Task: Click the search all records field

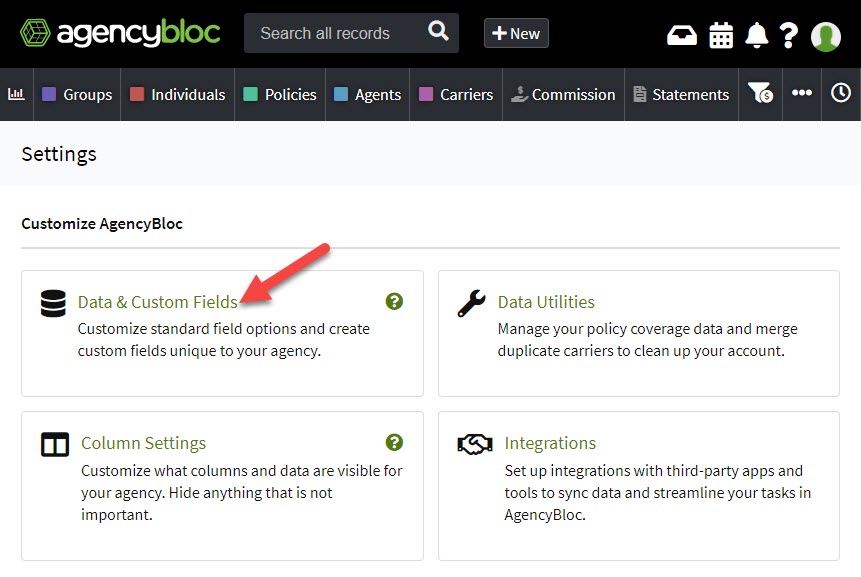Action: 340,32
